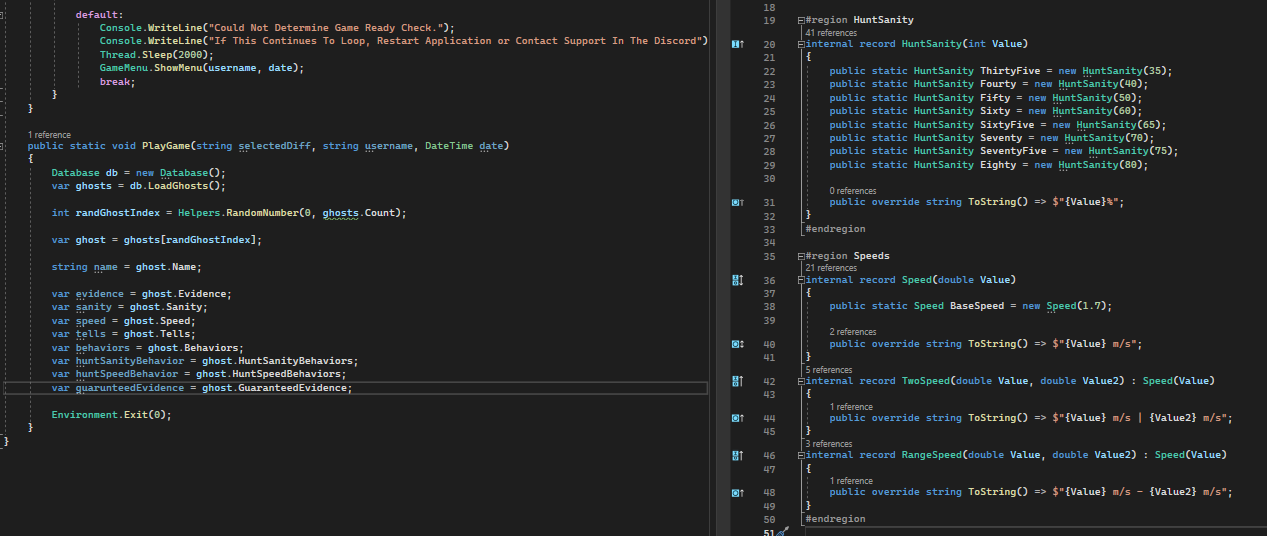Click the override margin icon on line 44

pos(737,418)
